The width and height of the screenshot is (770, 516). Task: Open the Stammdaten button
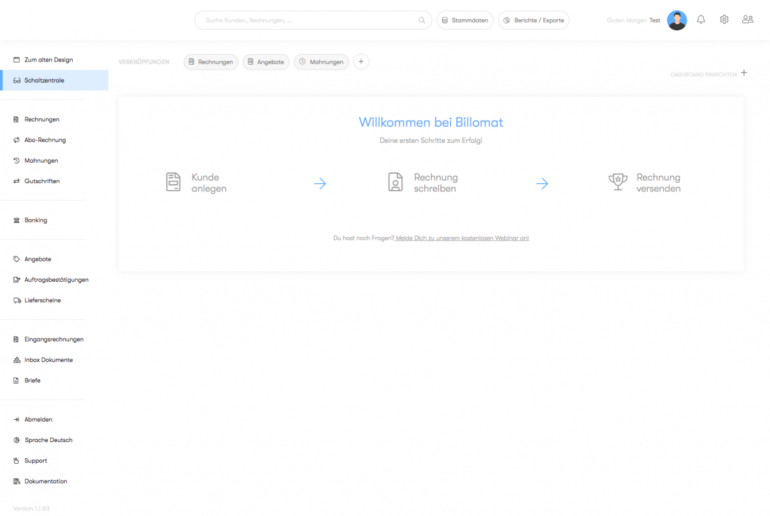[465, 20]
